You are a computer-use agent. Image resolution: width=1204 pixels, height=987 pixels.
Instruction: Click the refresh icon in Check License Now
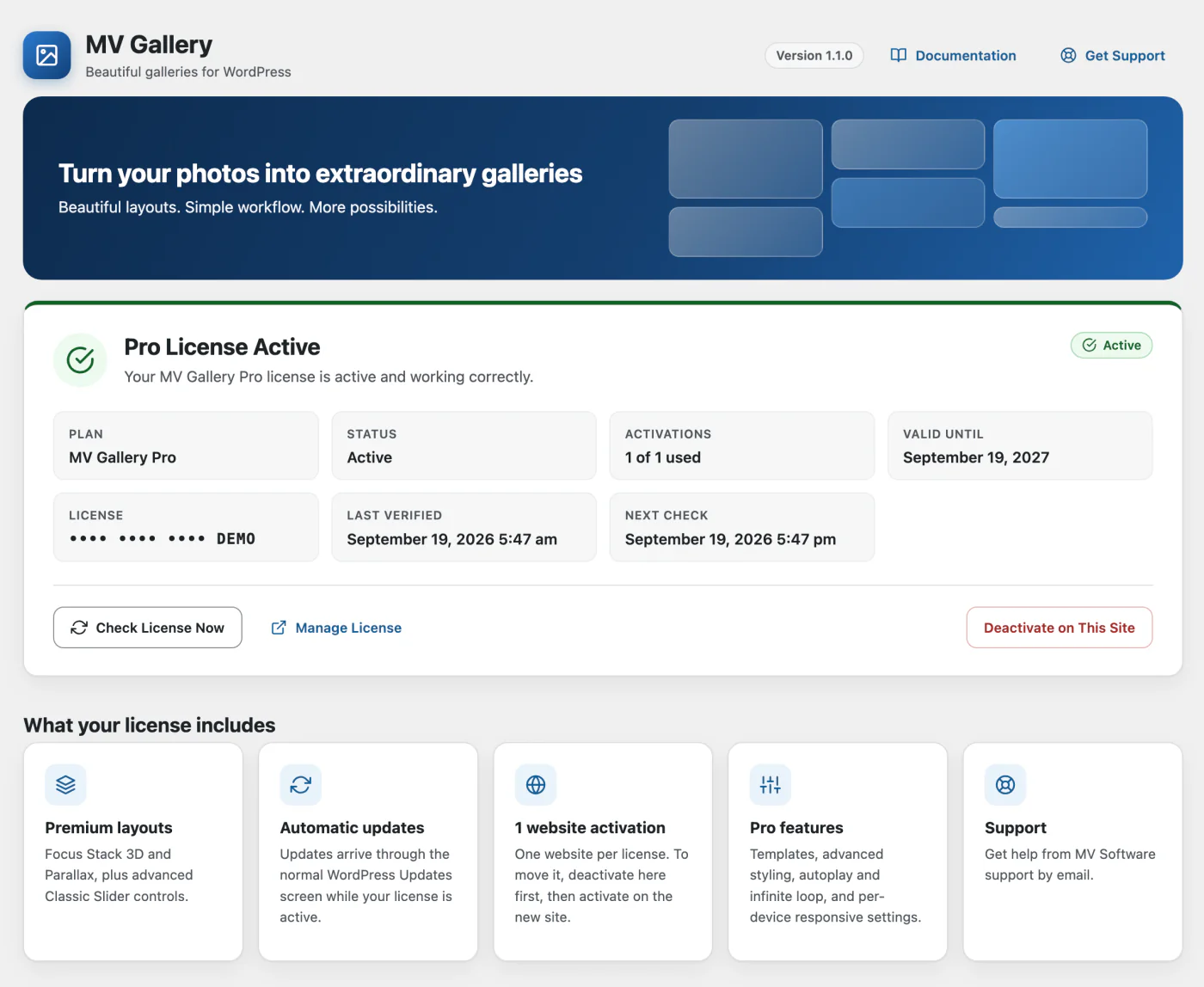pos(79,628)
